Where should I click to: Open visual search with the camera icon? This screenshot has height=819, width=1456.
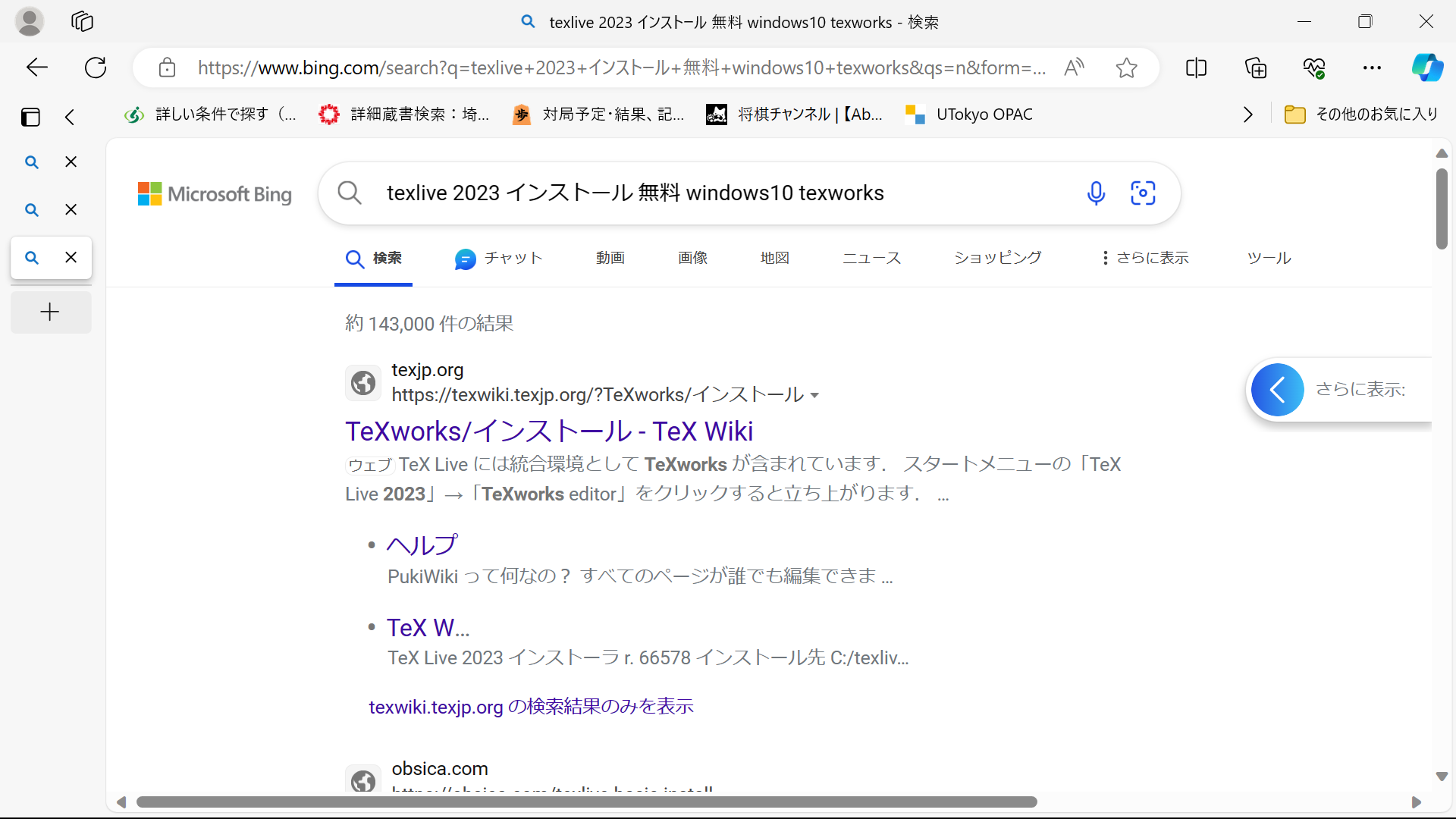(1143, 193)
